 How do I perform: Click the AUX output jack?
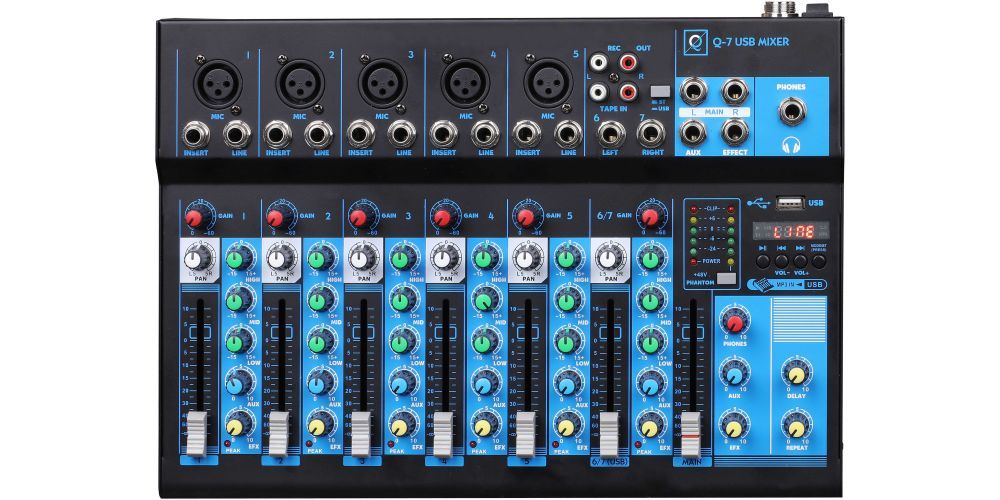click(x=693, y=132)
